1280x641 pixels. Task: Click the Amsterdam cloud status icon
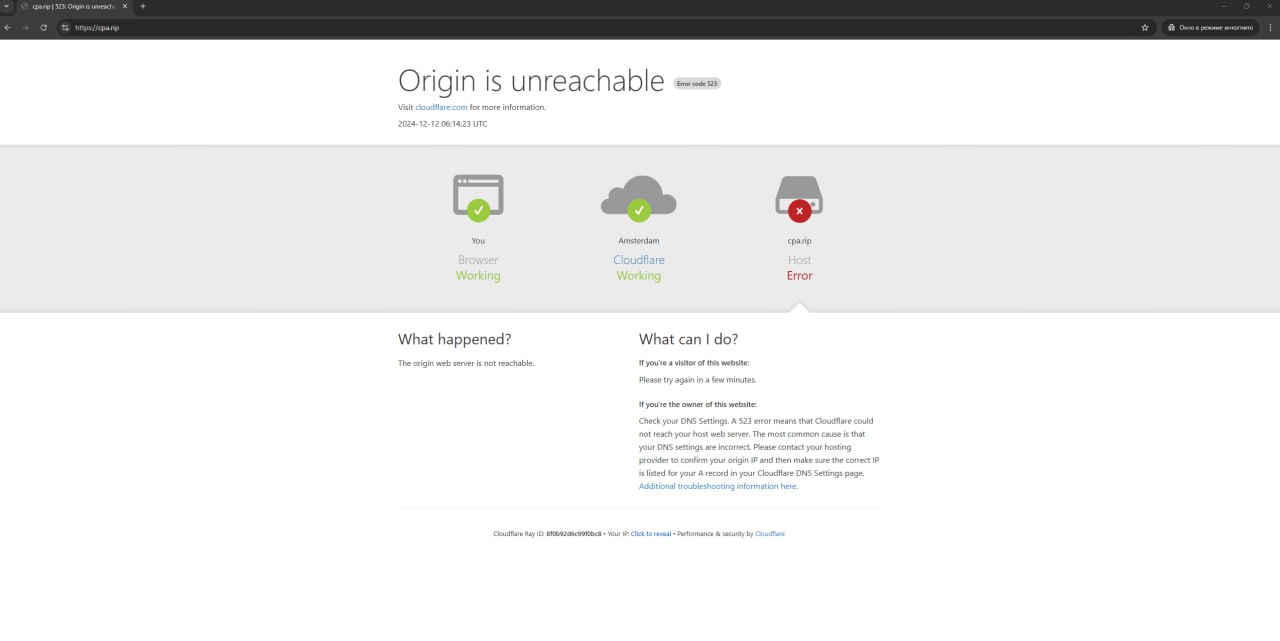[639, 198]
